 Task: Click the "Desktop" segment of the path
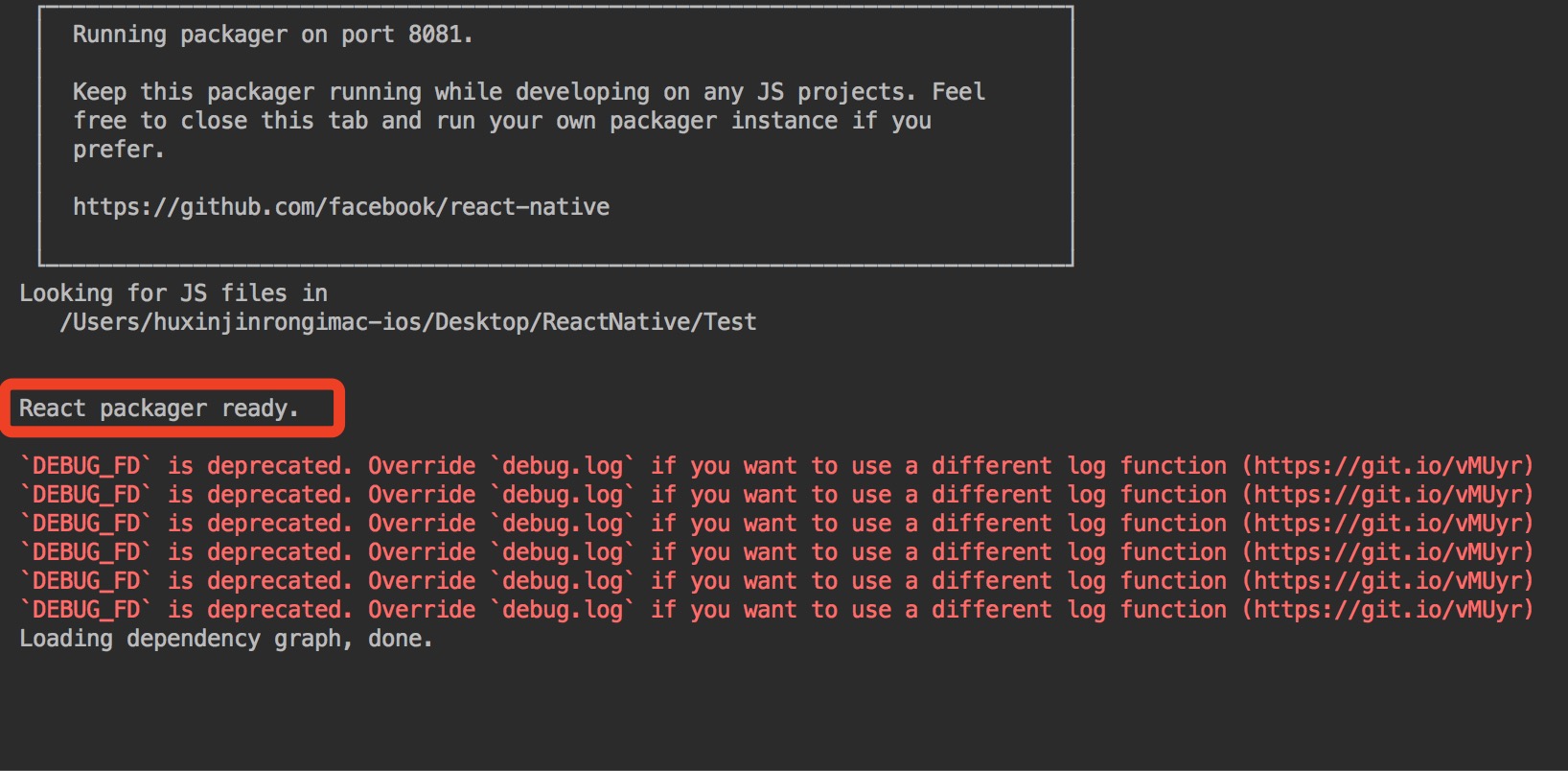click(482, 323)
